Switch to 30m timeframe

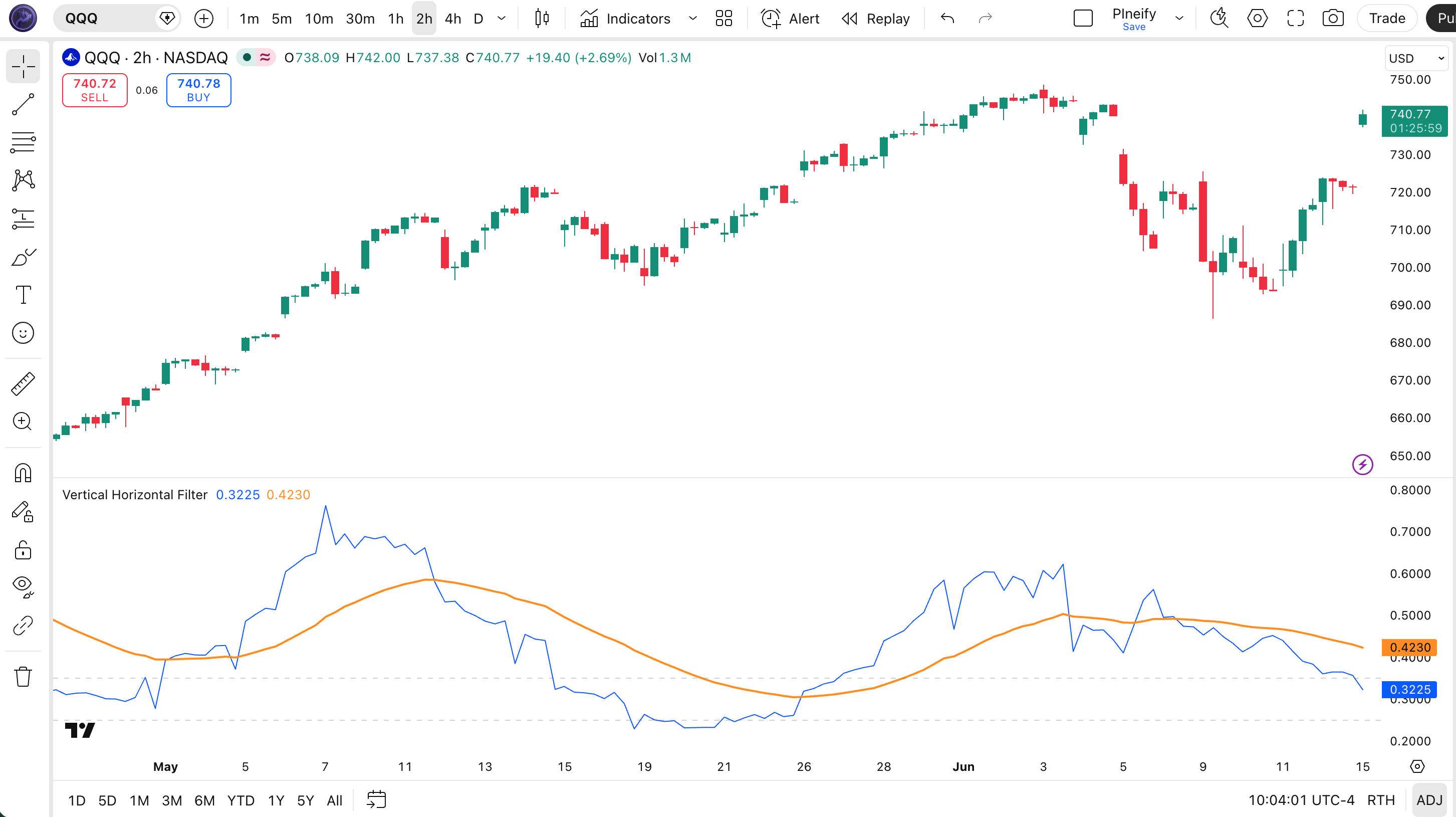360,19
